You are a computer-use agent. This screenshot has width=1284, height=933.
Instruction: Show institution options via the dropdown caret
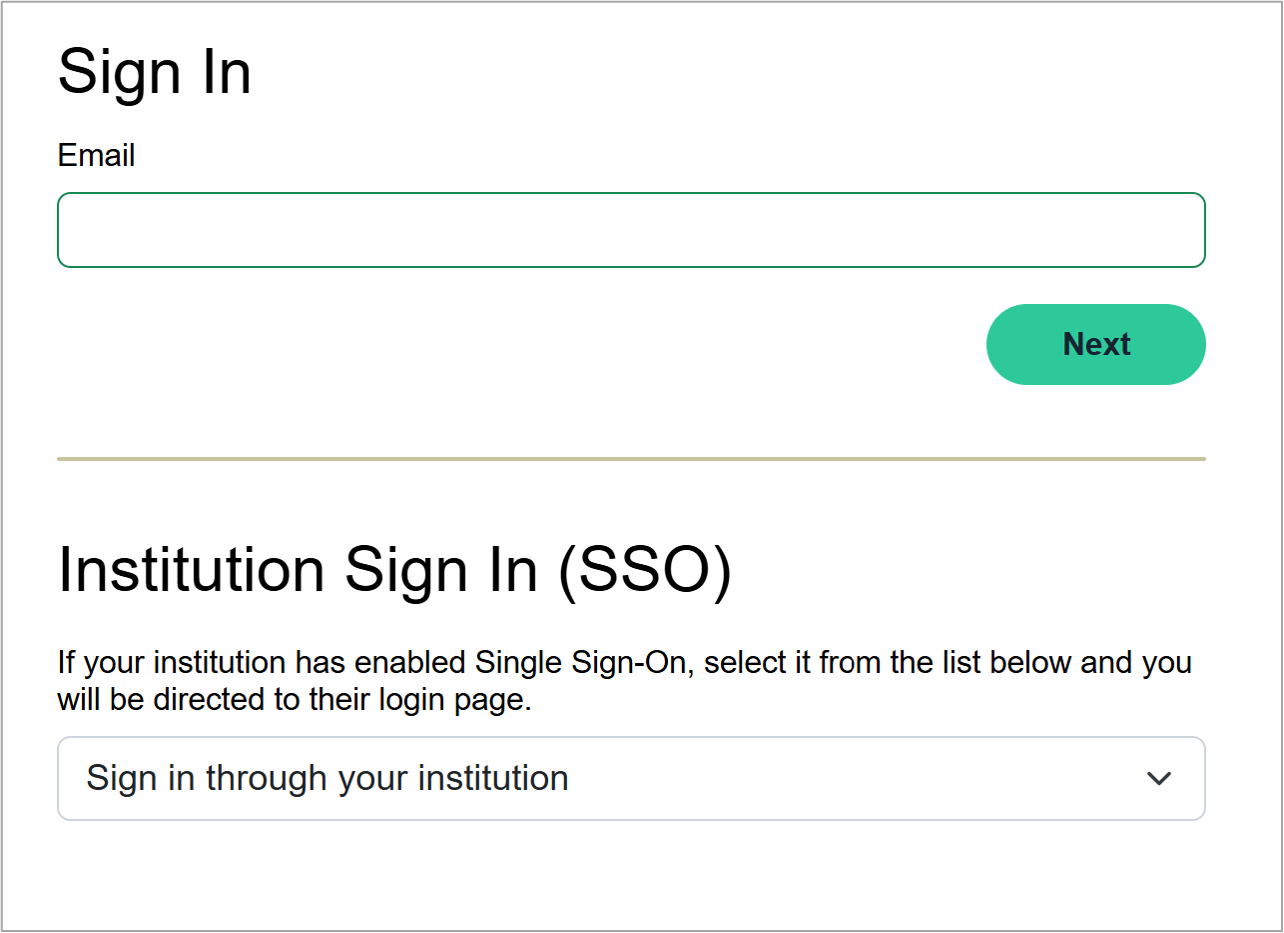1158,778
